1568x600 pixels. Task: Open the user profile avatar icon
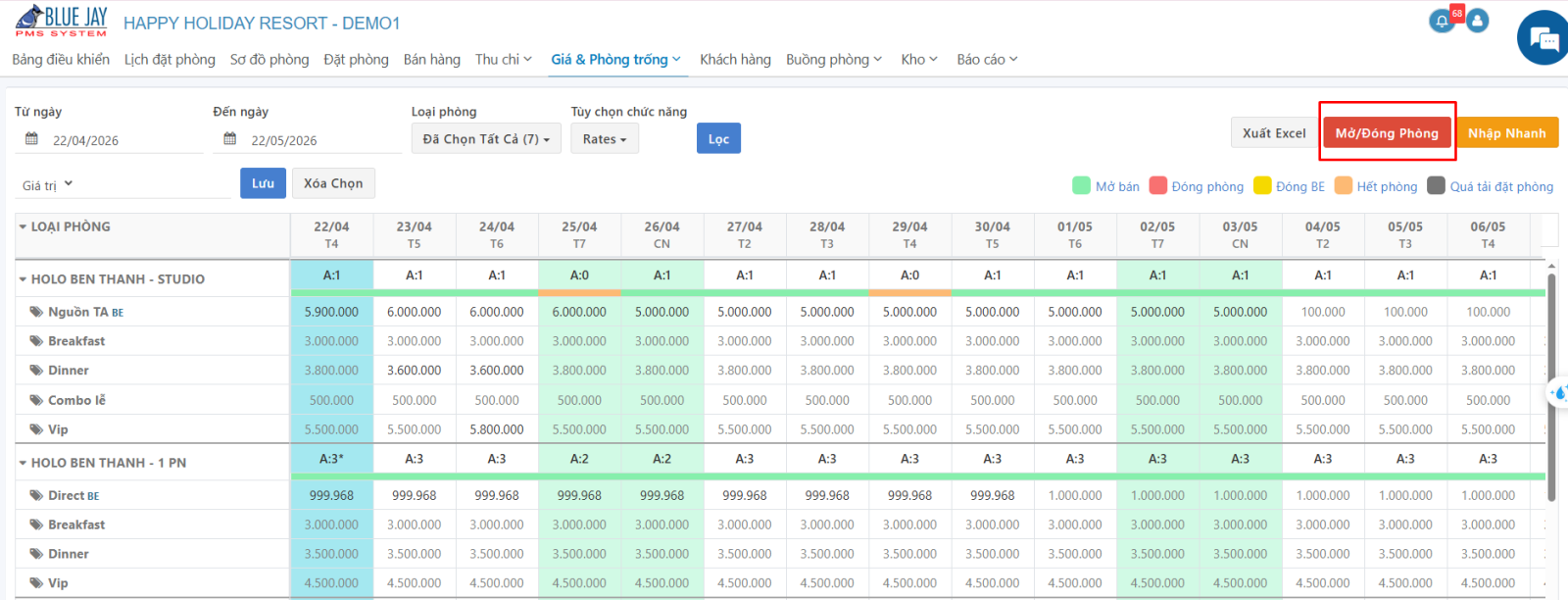click(x=1477, y=21)
